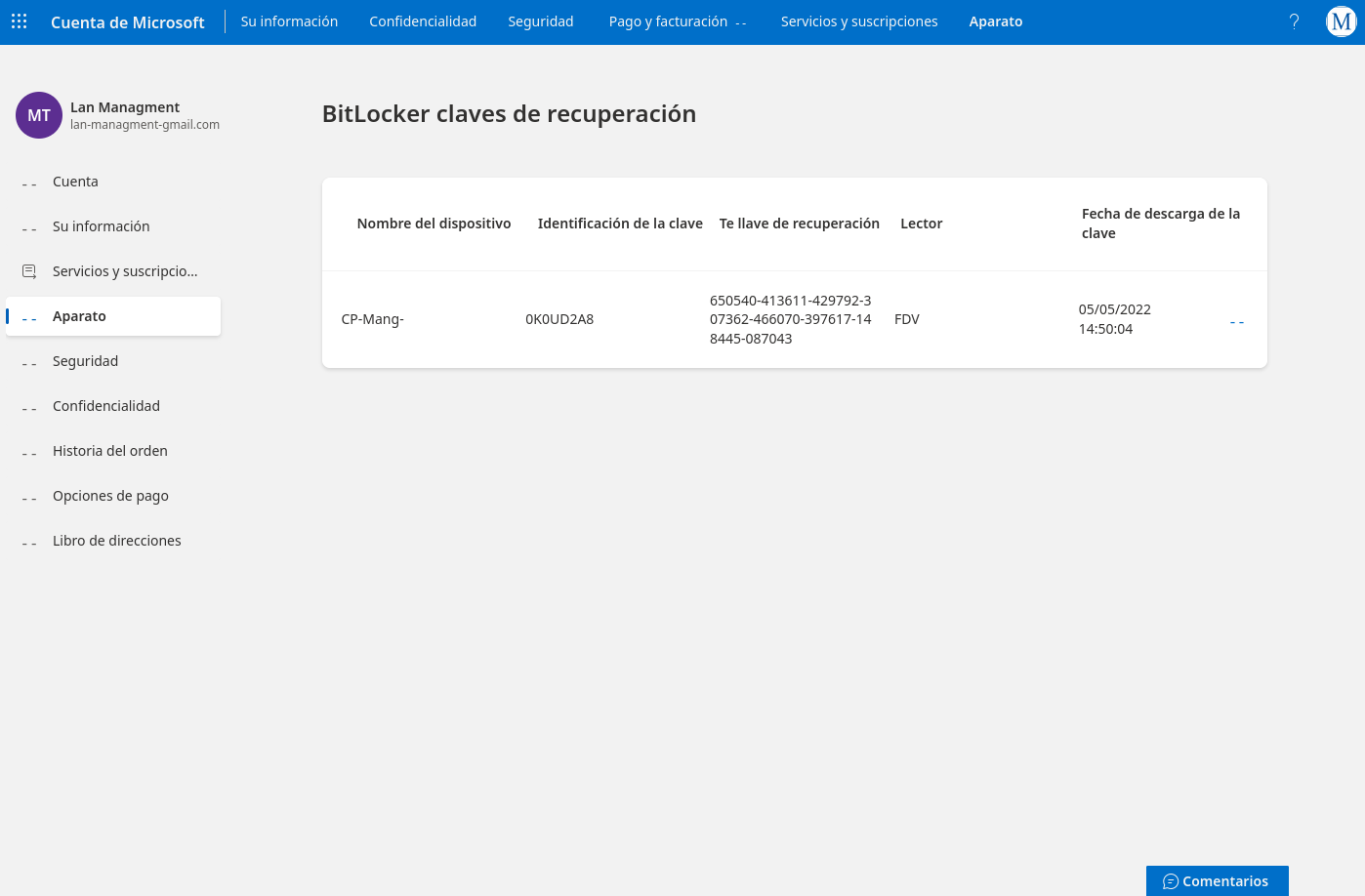Viewport: 1365px width, 896px height.
Task: Click the lan-managment-gmail.com email text
Action: point(145,125)
